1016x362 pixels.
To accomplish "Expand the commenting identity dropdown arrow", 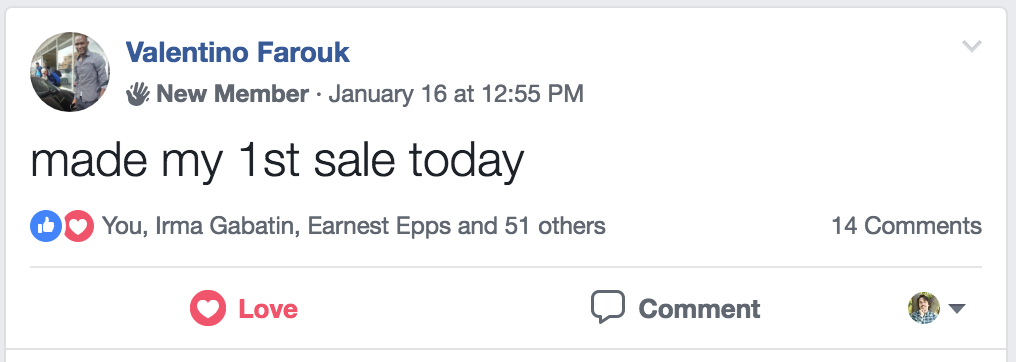I will (957, 309).
